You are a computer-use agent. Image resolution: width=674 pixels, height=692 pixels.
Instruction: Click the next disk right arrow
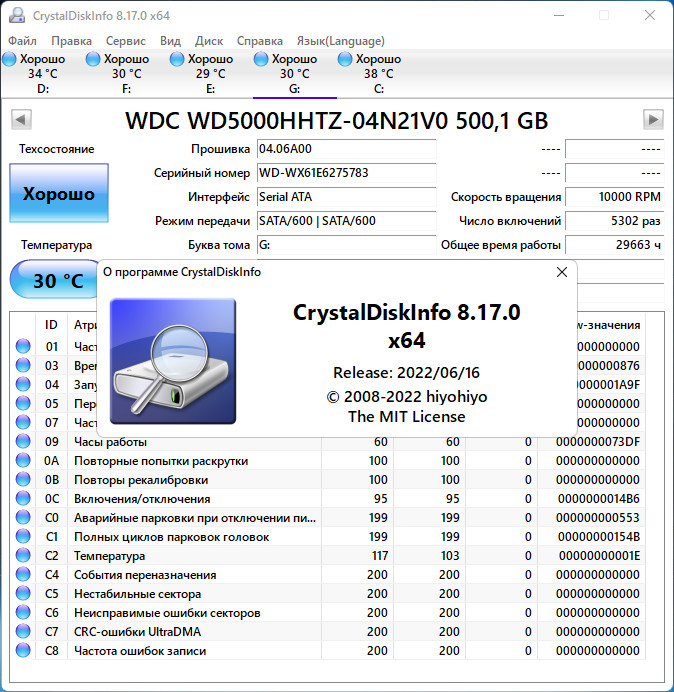click(653, 120)
